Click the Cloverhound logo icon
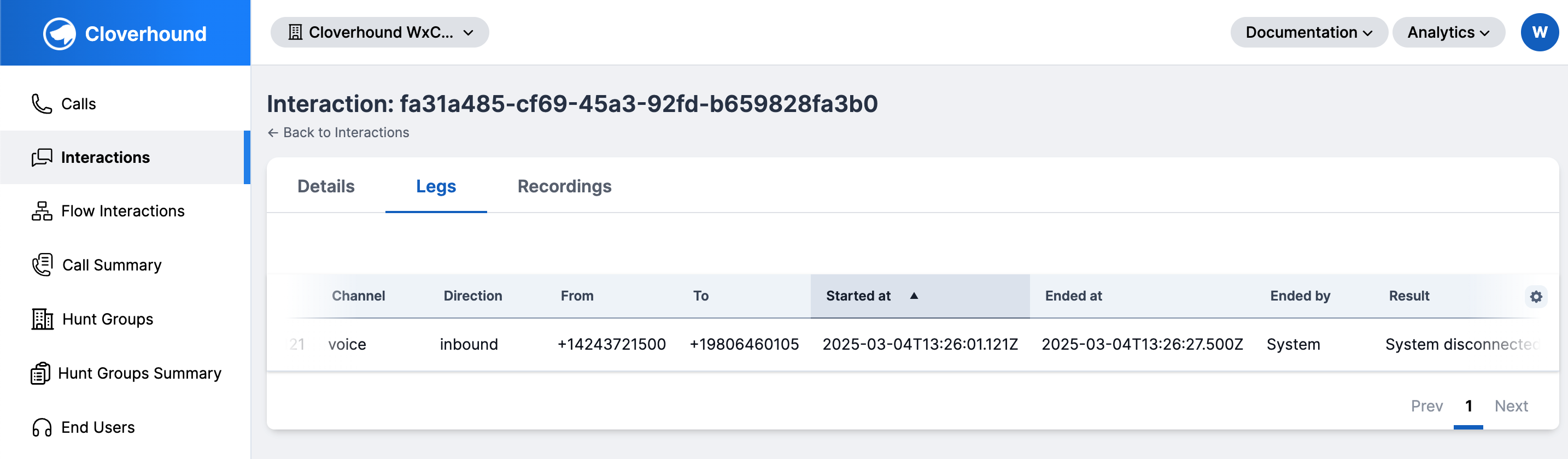The width and height of the screenshot is (1568, 459). [x=59, y=33]
